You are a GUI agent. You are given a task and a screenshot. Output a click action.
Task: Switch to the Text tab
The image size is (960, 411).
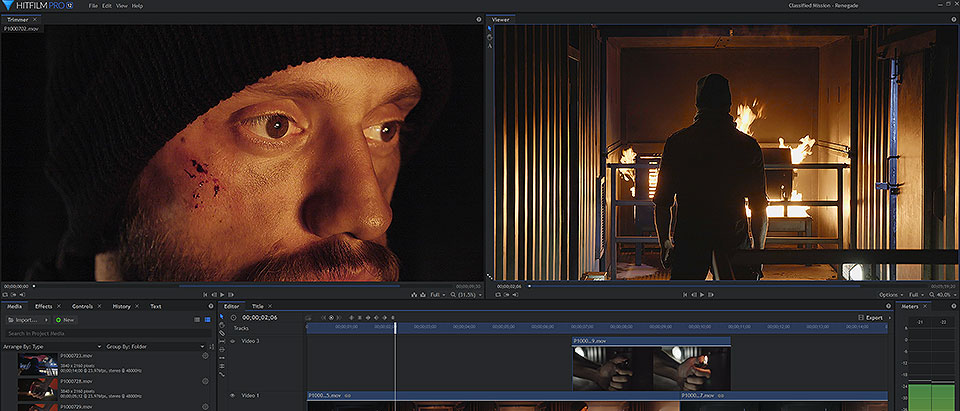[x=156, y=306]
